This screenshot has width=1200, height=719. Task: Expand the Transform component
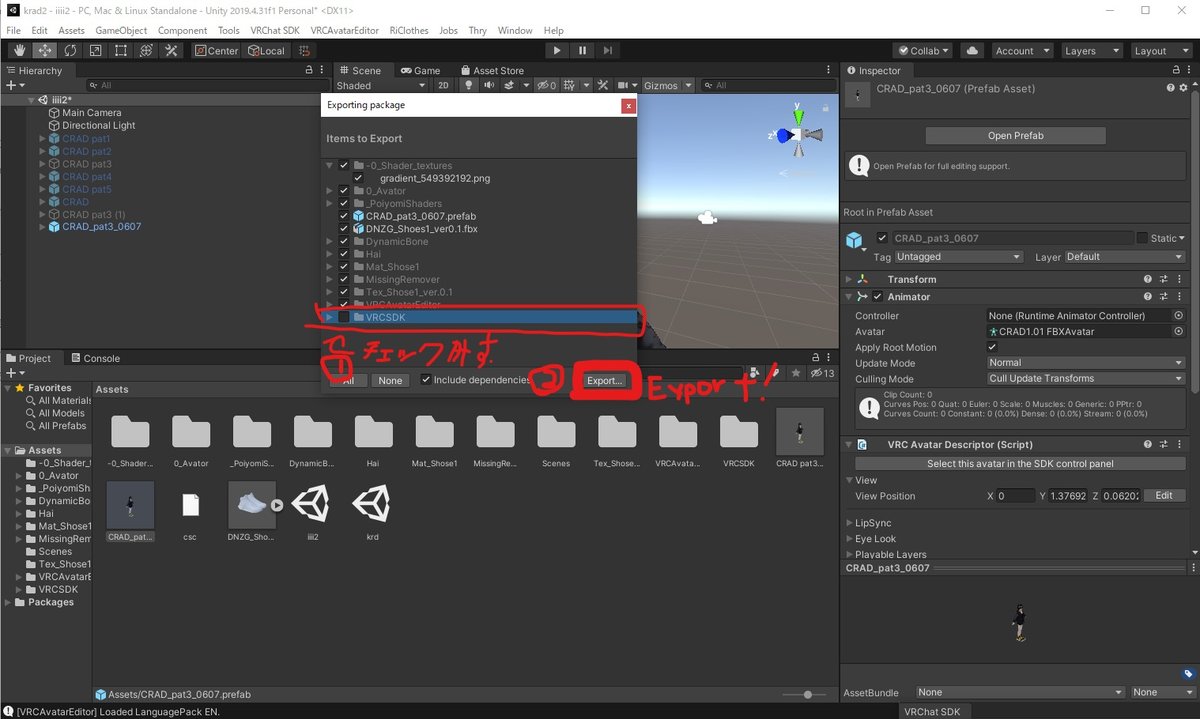[x=850, y=279]
